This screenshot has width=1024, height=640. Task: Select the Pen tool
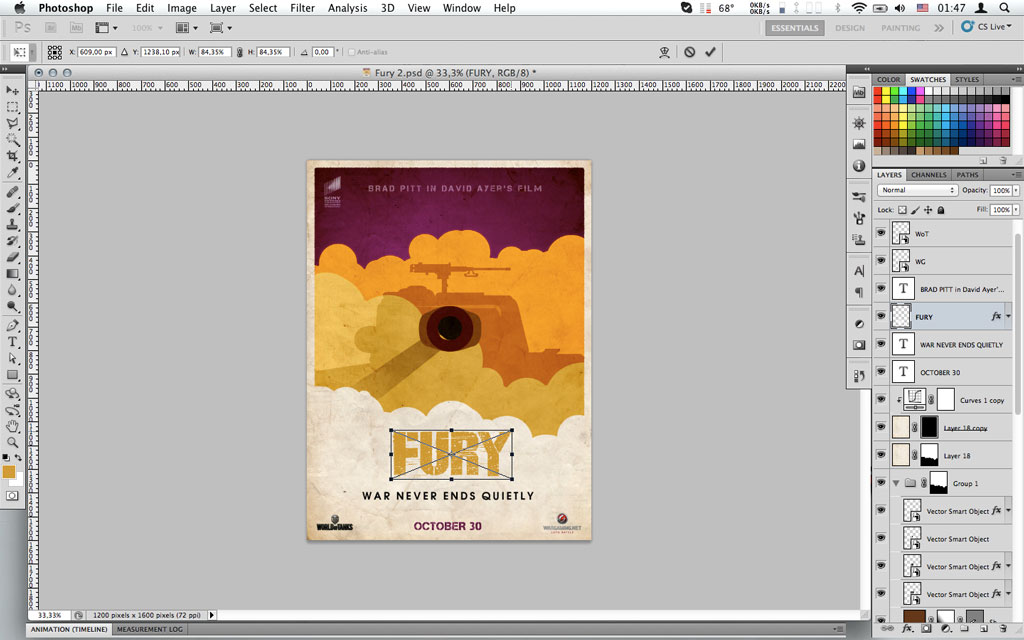12,325
